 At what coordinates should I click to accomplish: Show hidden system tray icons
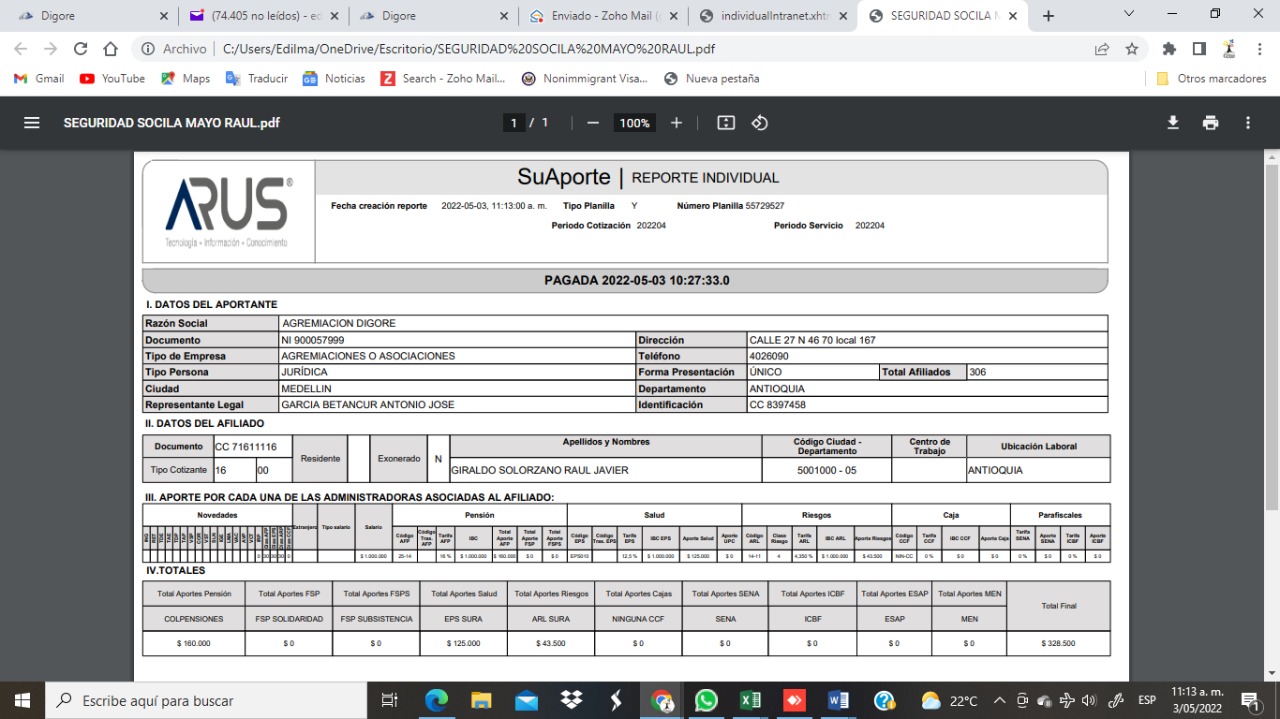[x=999, y=701]
